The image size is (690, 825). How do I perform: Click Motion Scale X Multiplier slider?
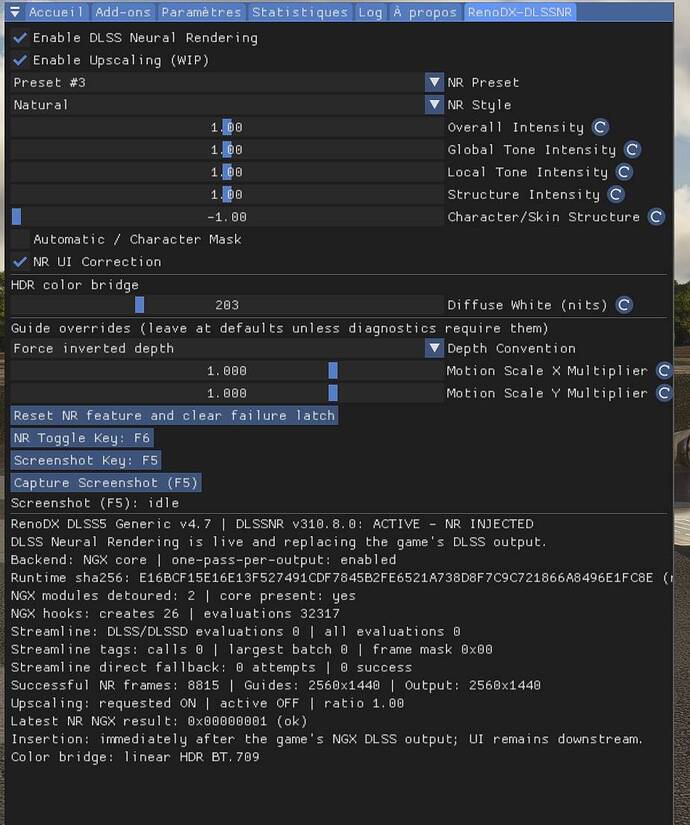(227, 370)
